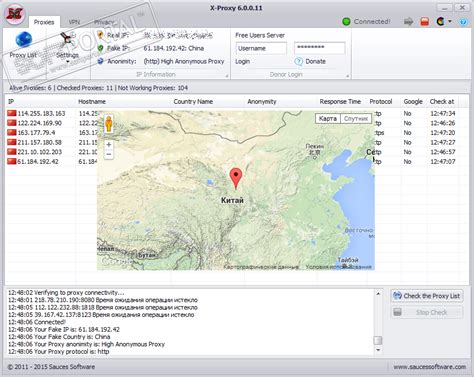Click the Check the Proxy List button
The image size is (474, 377).
pos(427,296)
